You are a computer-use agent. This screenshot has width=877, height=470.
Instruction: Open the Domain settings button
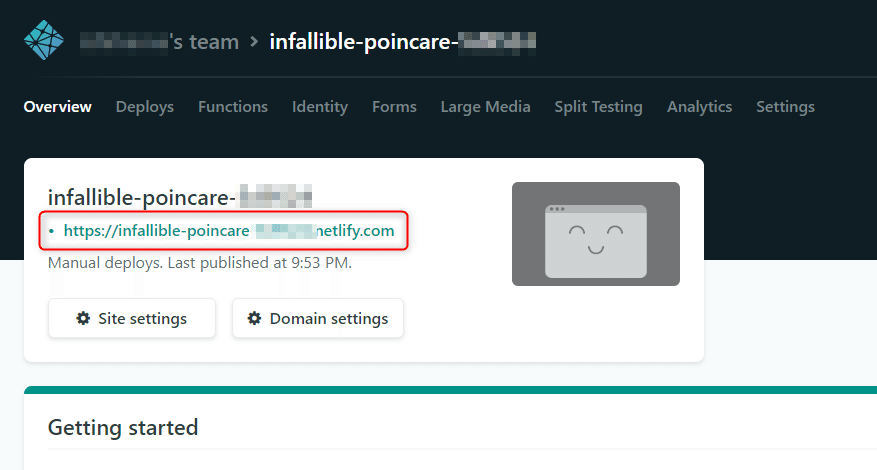point(318,318)
